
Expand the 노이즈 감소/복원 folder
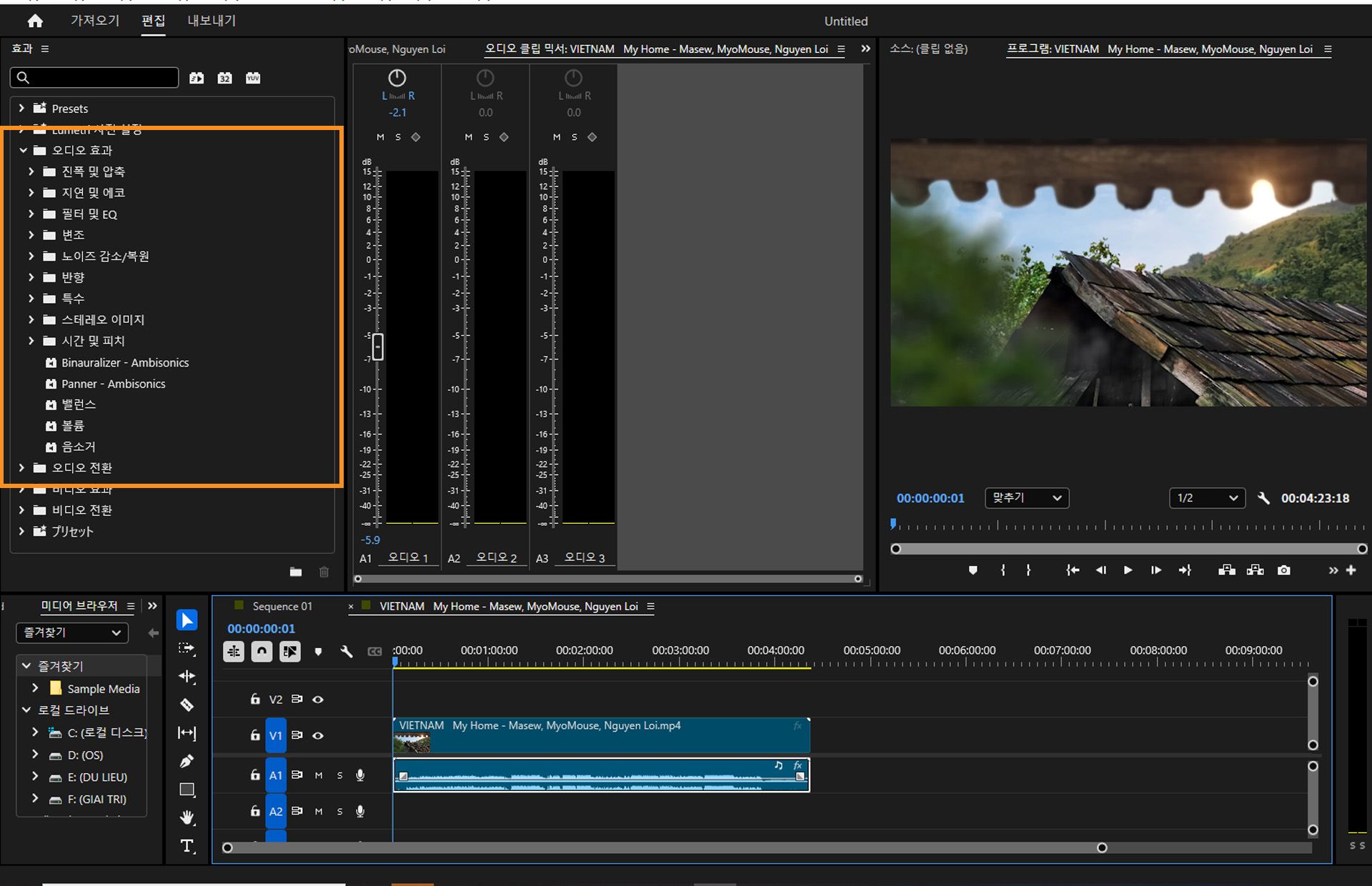(31, 256)
